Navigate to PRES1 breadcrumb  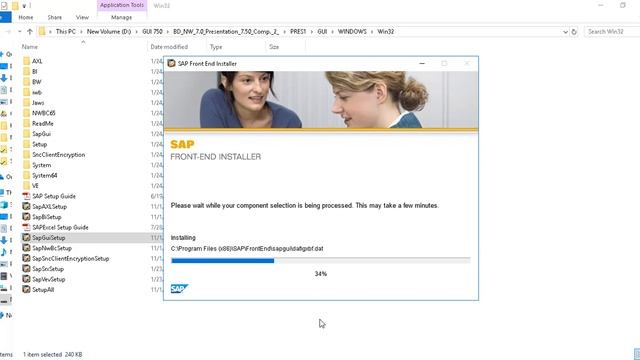click(298, 31)
